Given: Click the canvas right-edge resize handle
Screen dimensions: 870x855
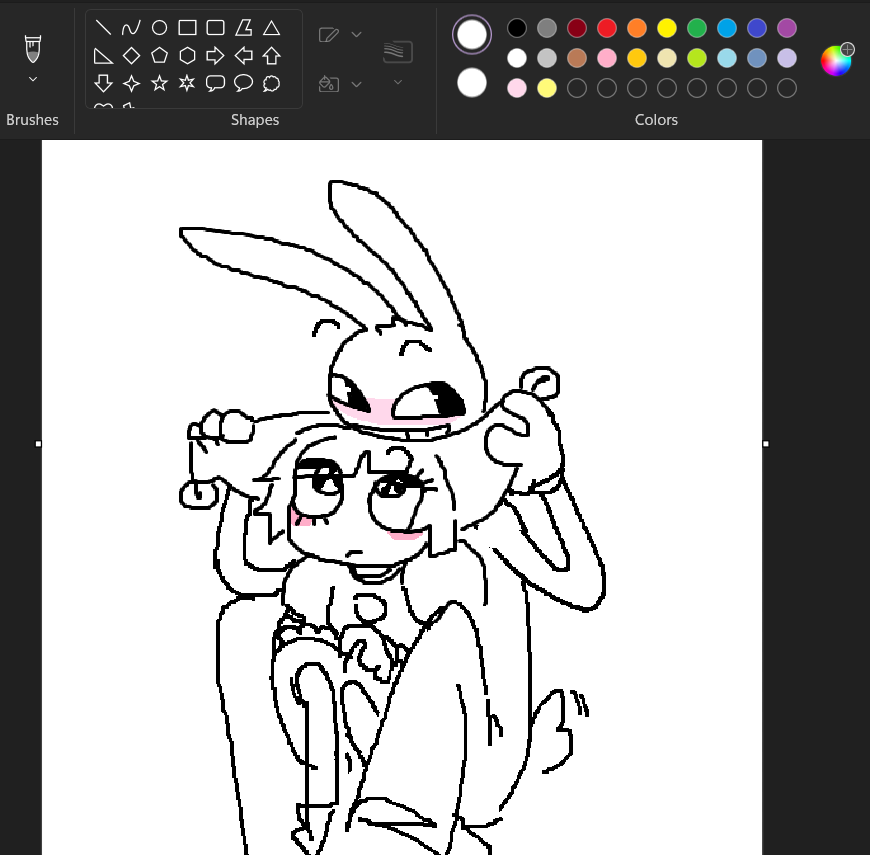Looking at the screenshot, I should (x=766, y=443).
